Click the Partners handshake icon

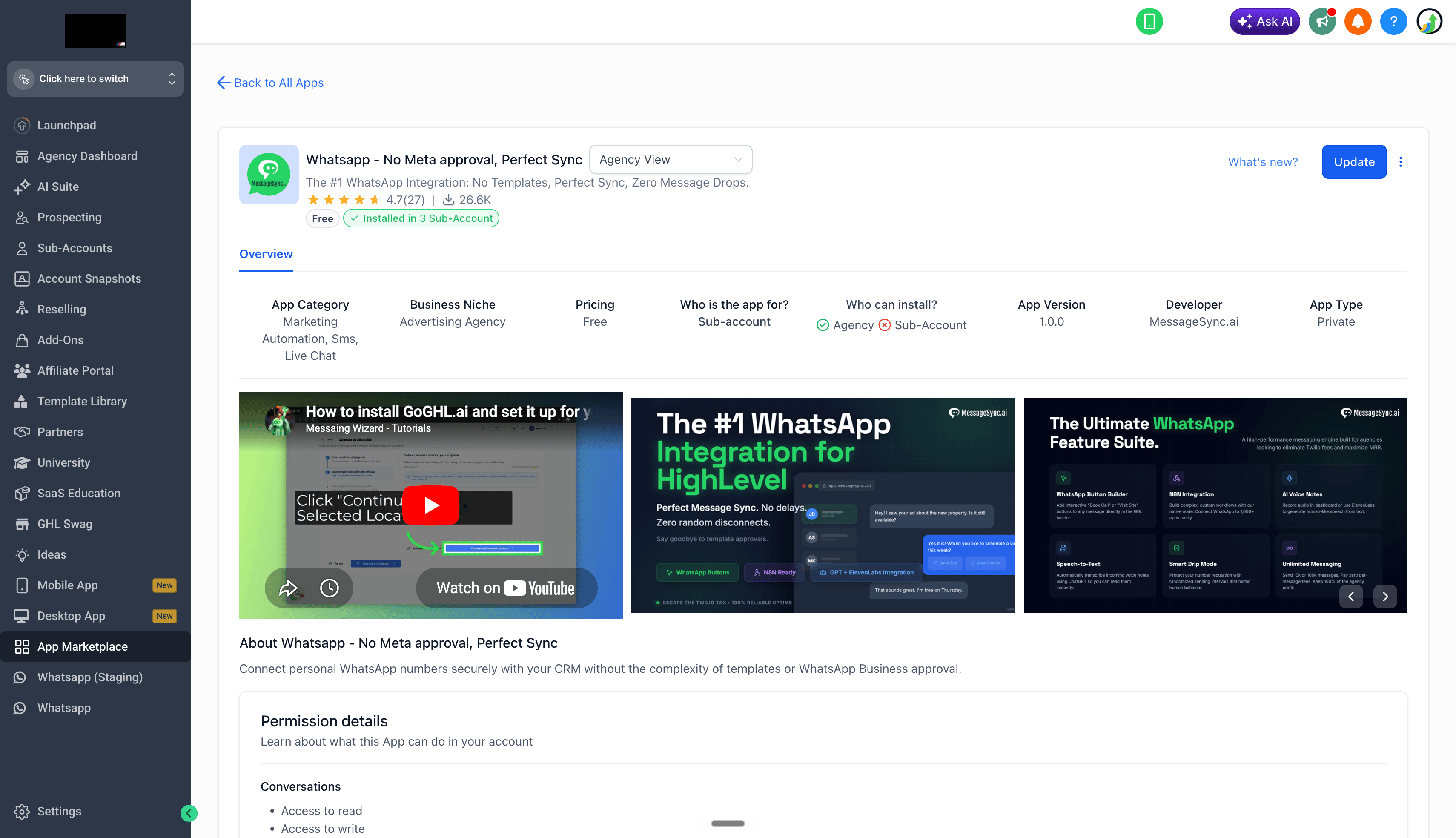(22, 432)
